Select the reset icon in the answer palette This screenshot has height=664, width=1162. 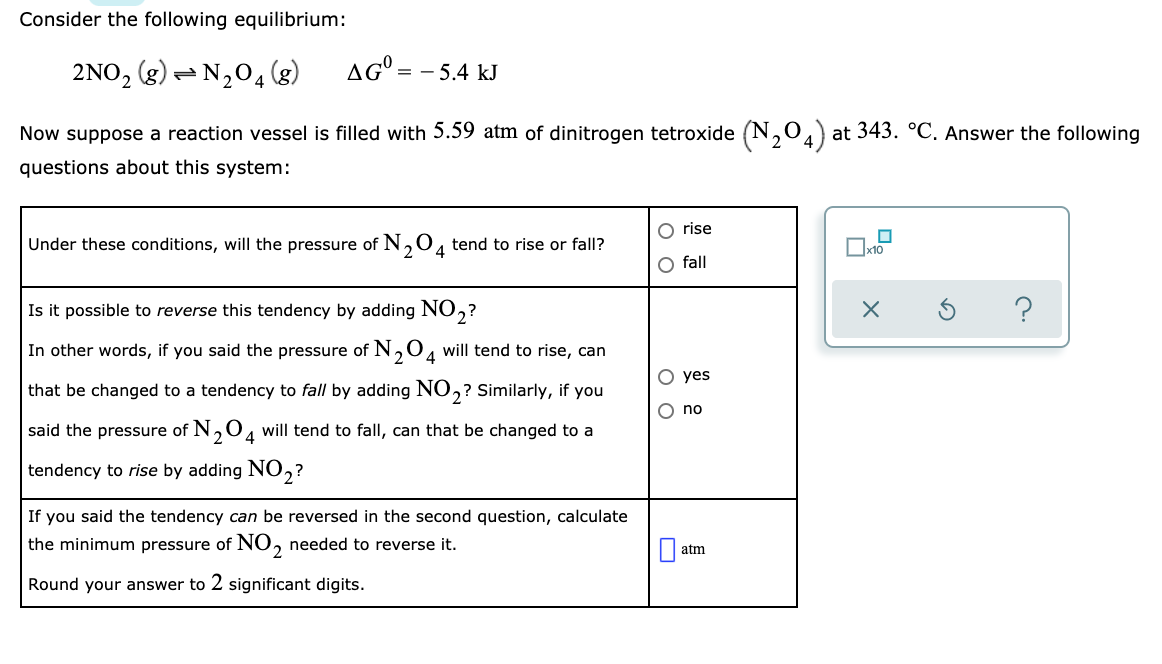[x=946, y=309]
